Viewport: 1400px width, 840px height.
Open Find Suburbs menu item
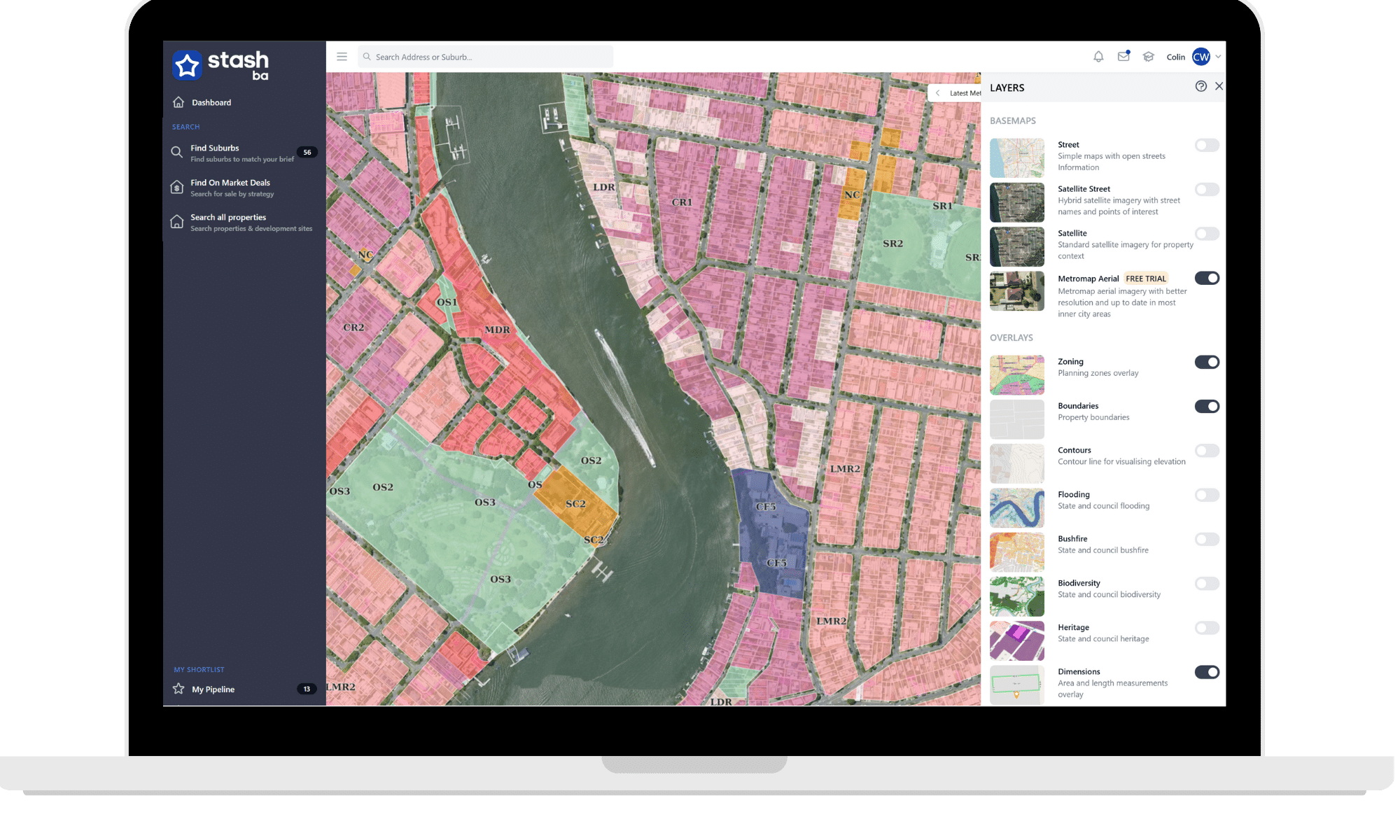(244, 153)
